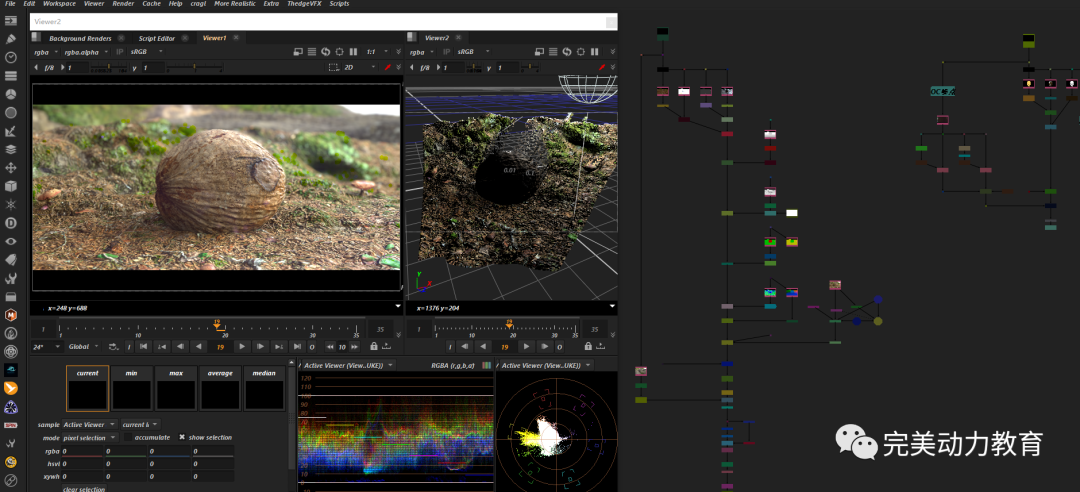1080x492 pixels.
Task: Open the Time nodes clock icon
Action: tap(10, 57)
